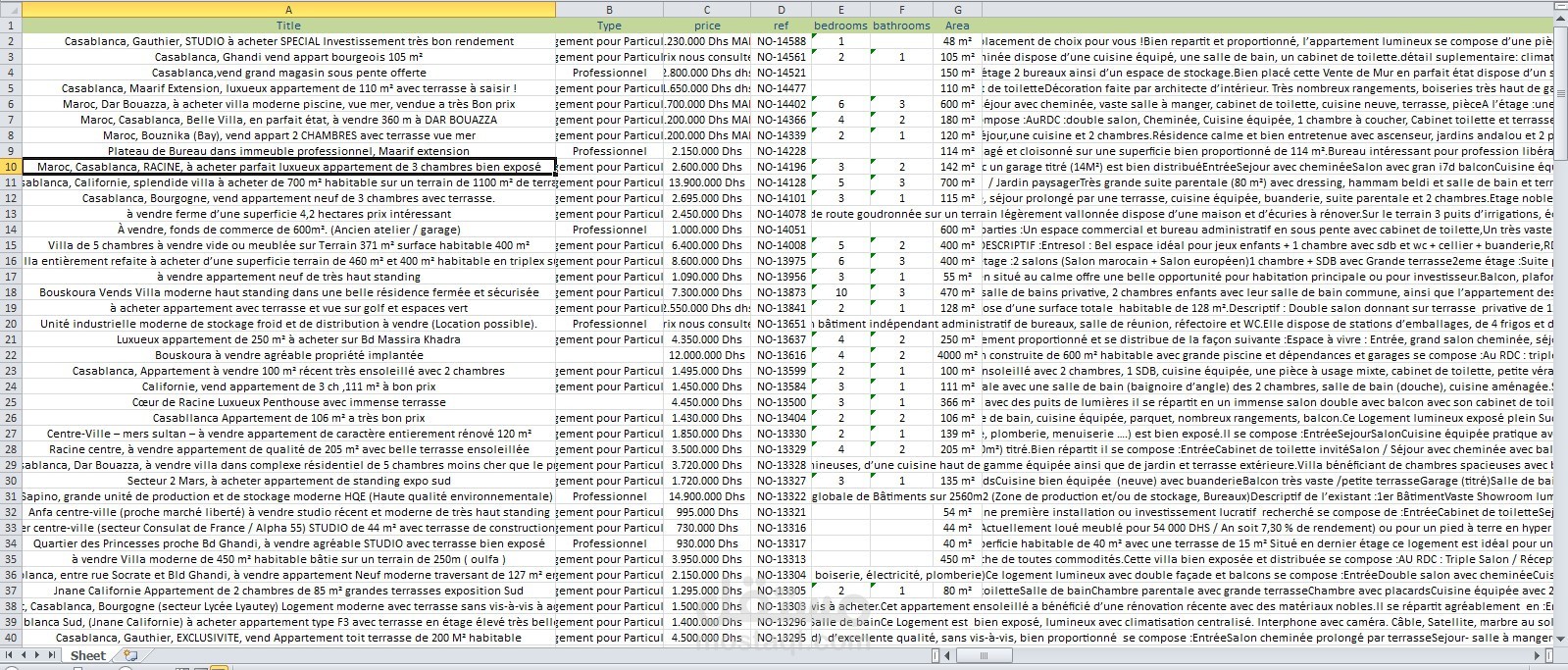Select cell with ref NO-14196

pos(781,167)
